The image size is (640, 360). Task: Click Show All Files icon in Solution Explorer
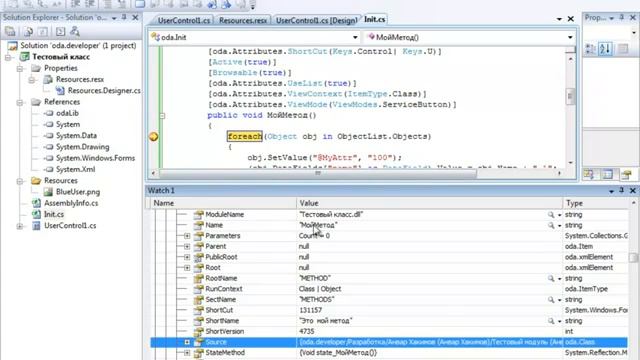pos(28,31)
